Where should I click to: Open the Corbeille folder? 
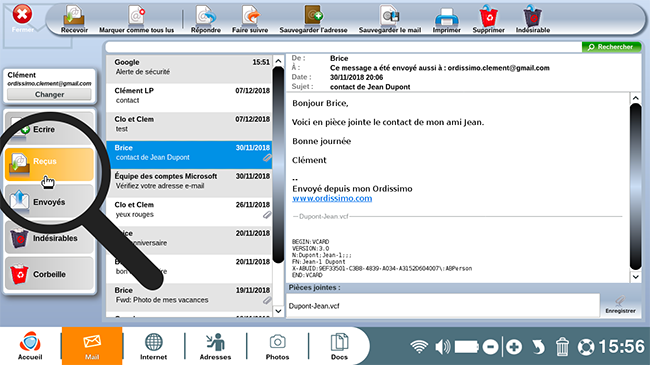point(49,274)
